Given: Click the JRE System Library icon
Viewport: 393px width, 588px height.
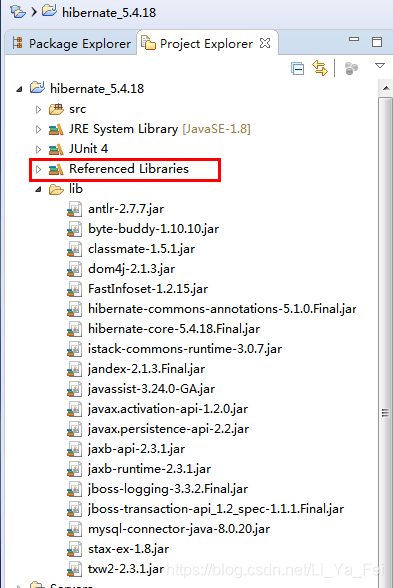Looking at the screenshot, I should pos(56,129).
